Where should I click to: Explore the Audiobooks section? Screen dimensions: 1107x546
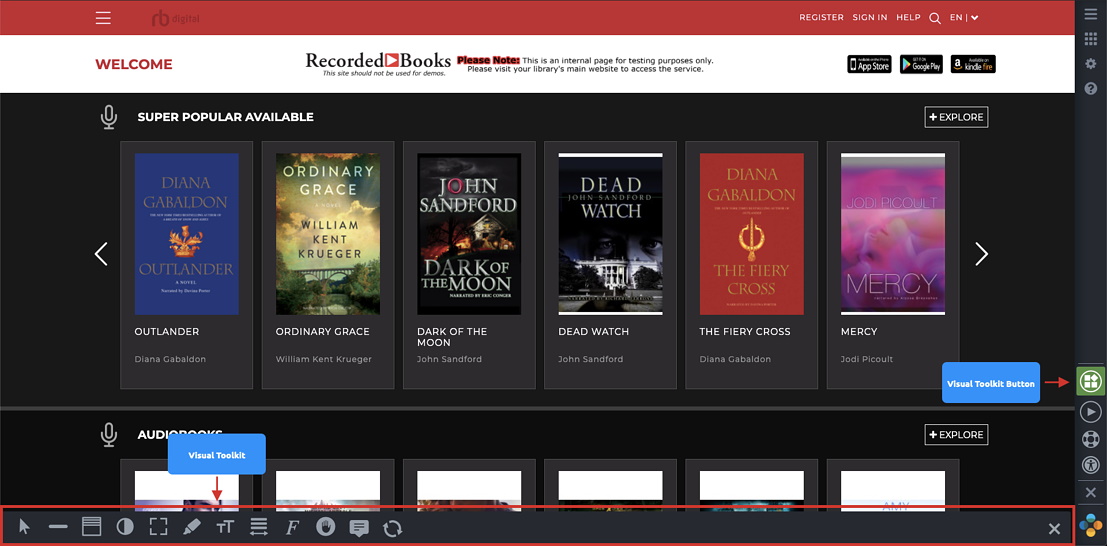956,434
